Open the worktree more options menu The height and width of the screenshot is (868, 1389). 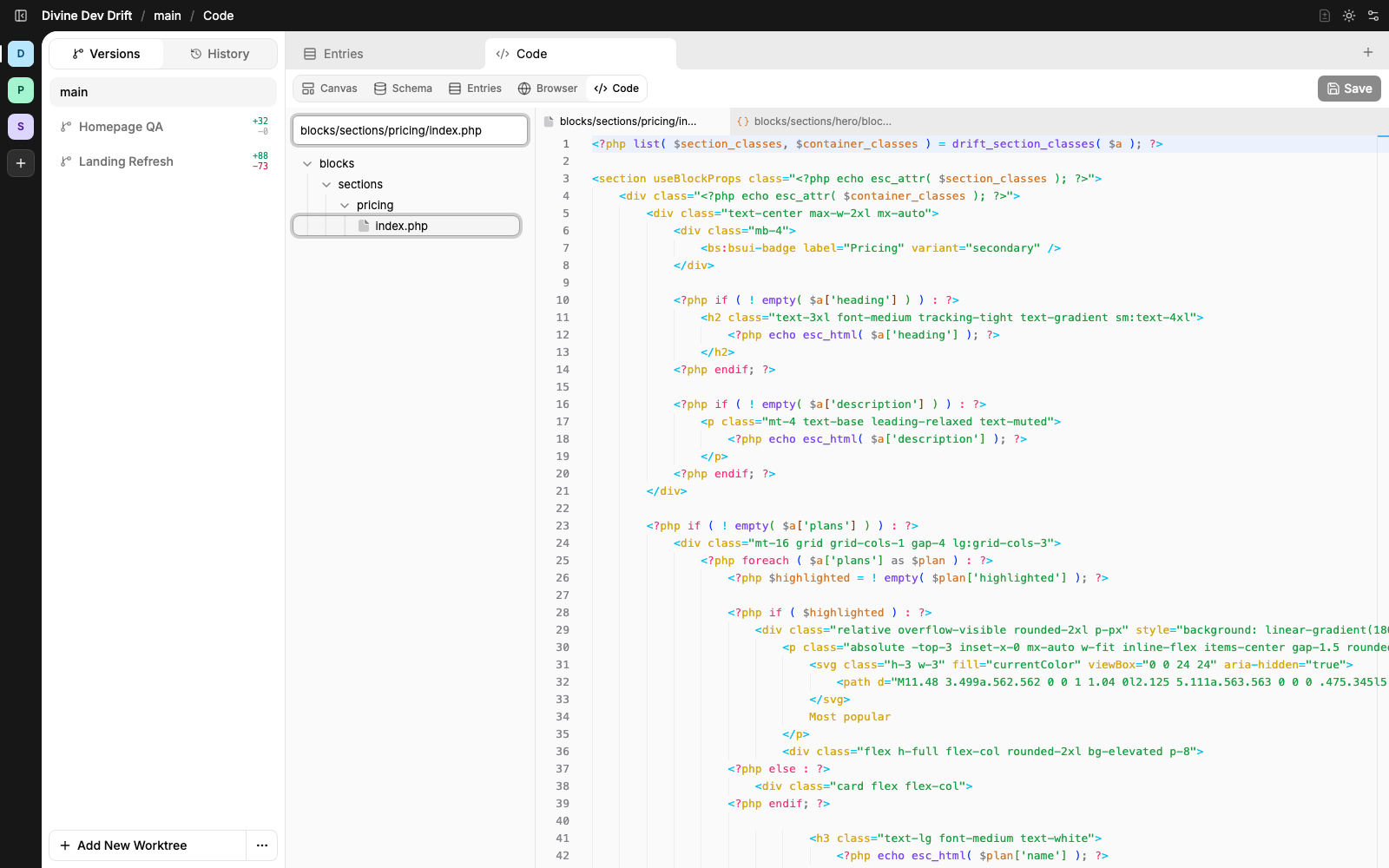262,845
